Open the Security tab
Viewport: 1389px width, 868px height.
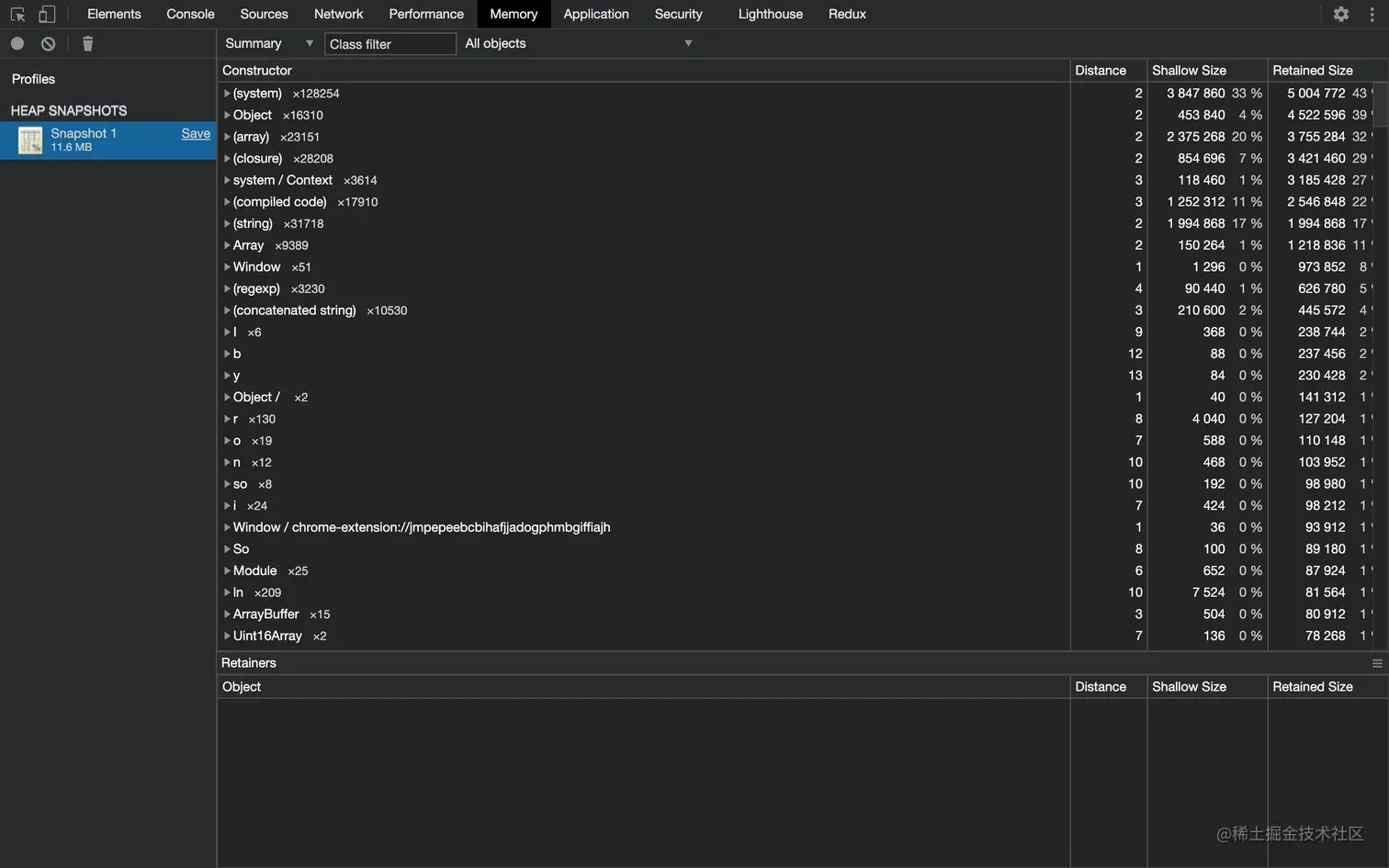tap(678, 14)
